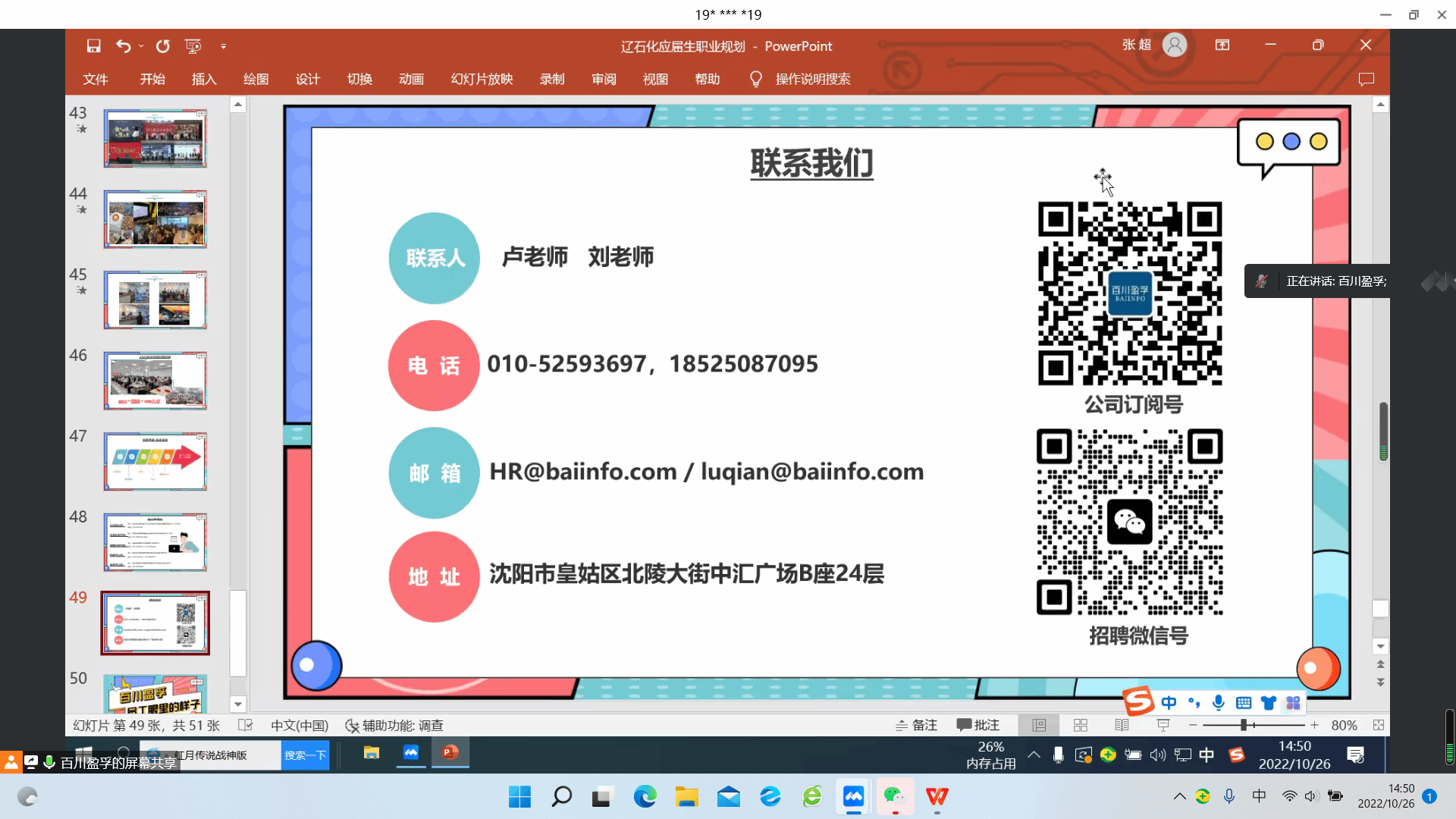Click Sogou input microphone voice icon
This screenshot has width=1456, height=819.
(x=1219, y=703)
